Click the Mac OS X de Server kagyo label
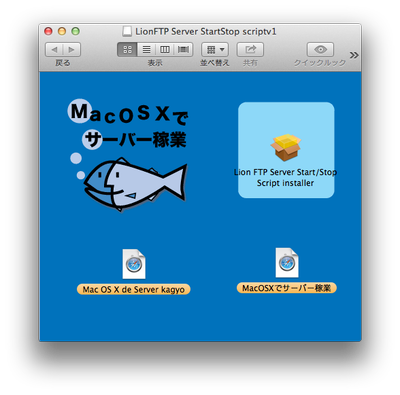The width and height of the screenshot is (400, 395). 134,289
